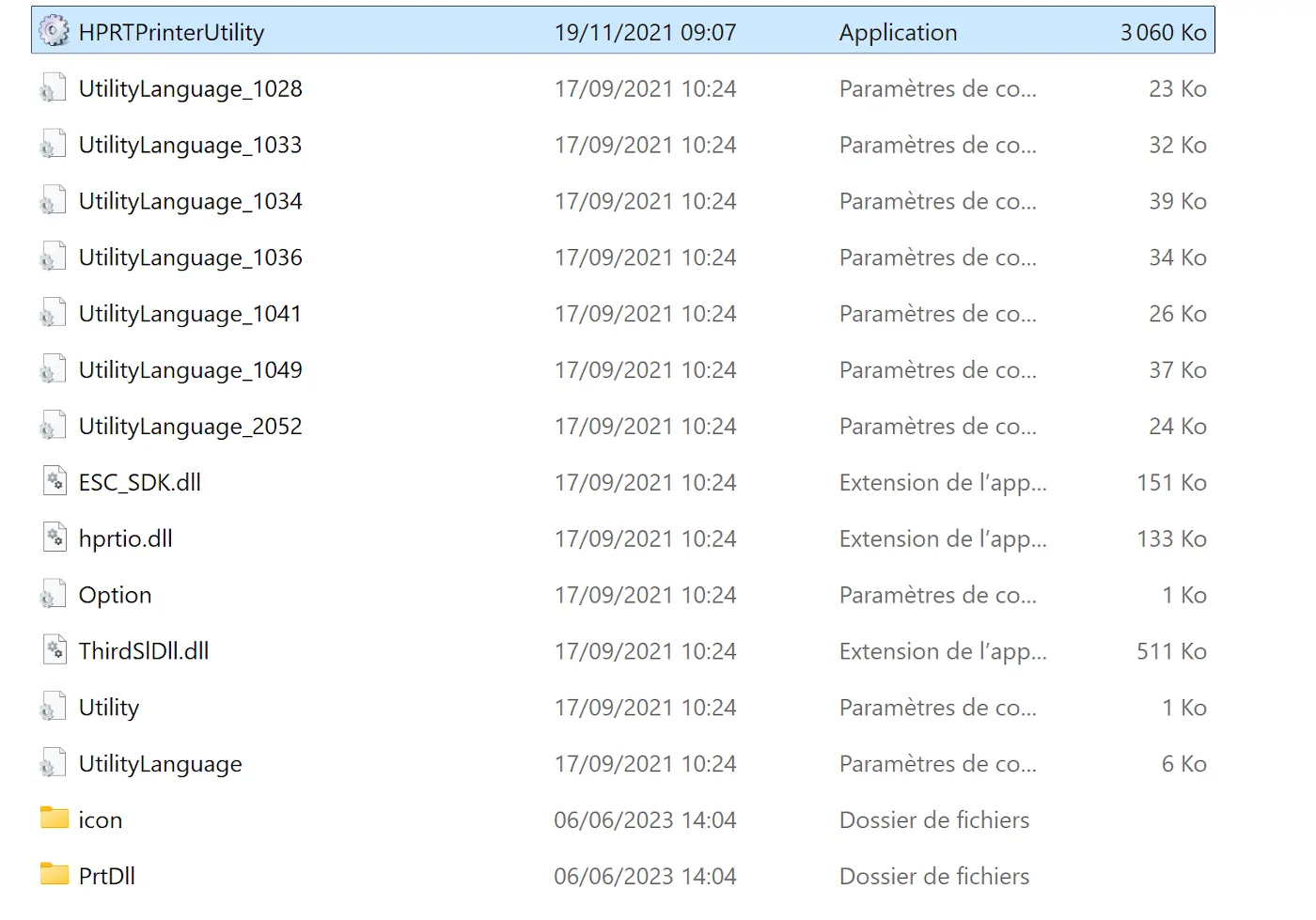
Task: Click the date in the UtilityLanguage_1028 row
Action: click(645, 89)
